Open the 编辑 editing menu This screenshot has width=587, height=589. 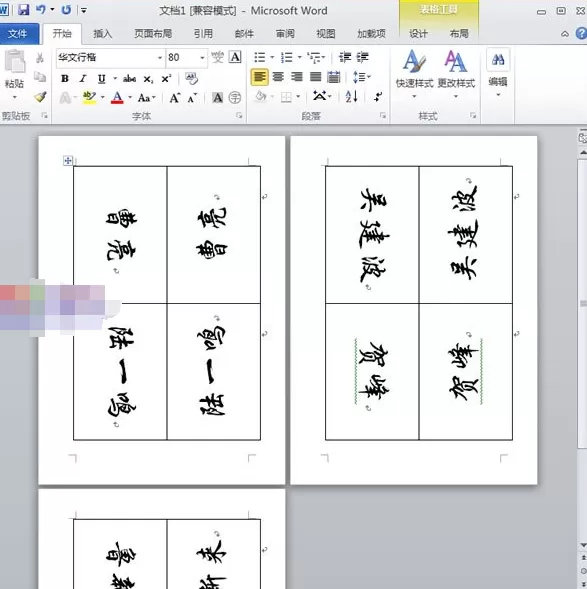[498, 72]
